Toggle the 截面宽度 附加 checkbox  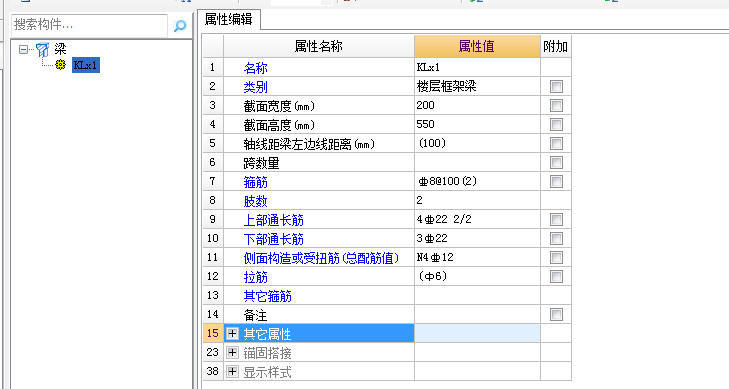point(556,105)
